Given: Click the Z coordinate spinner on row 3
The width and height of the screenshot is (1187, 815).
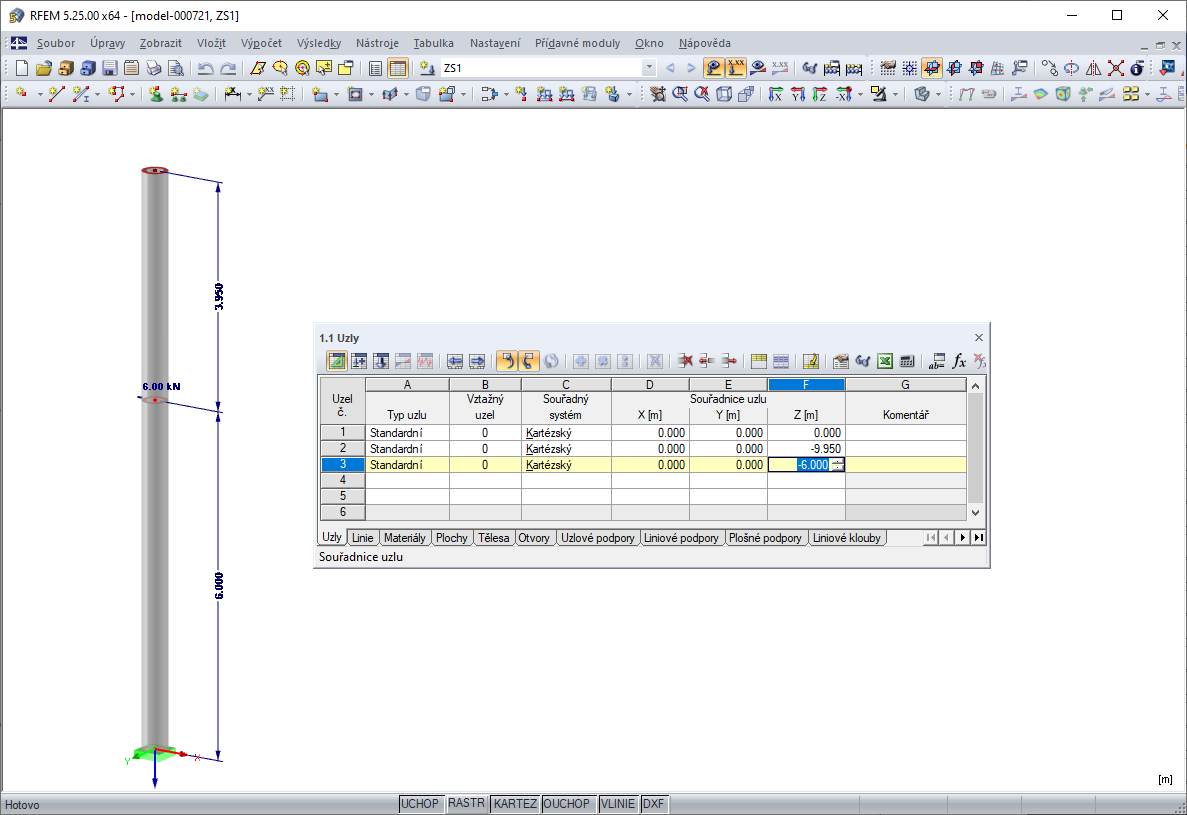Looking at the screenshot, I should (837, 465).
